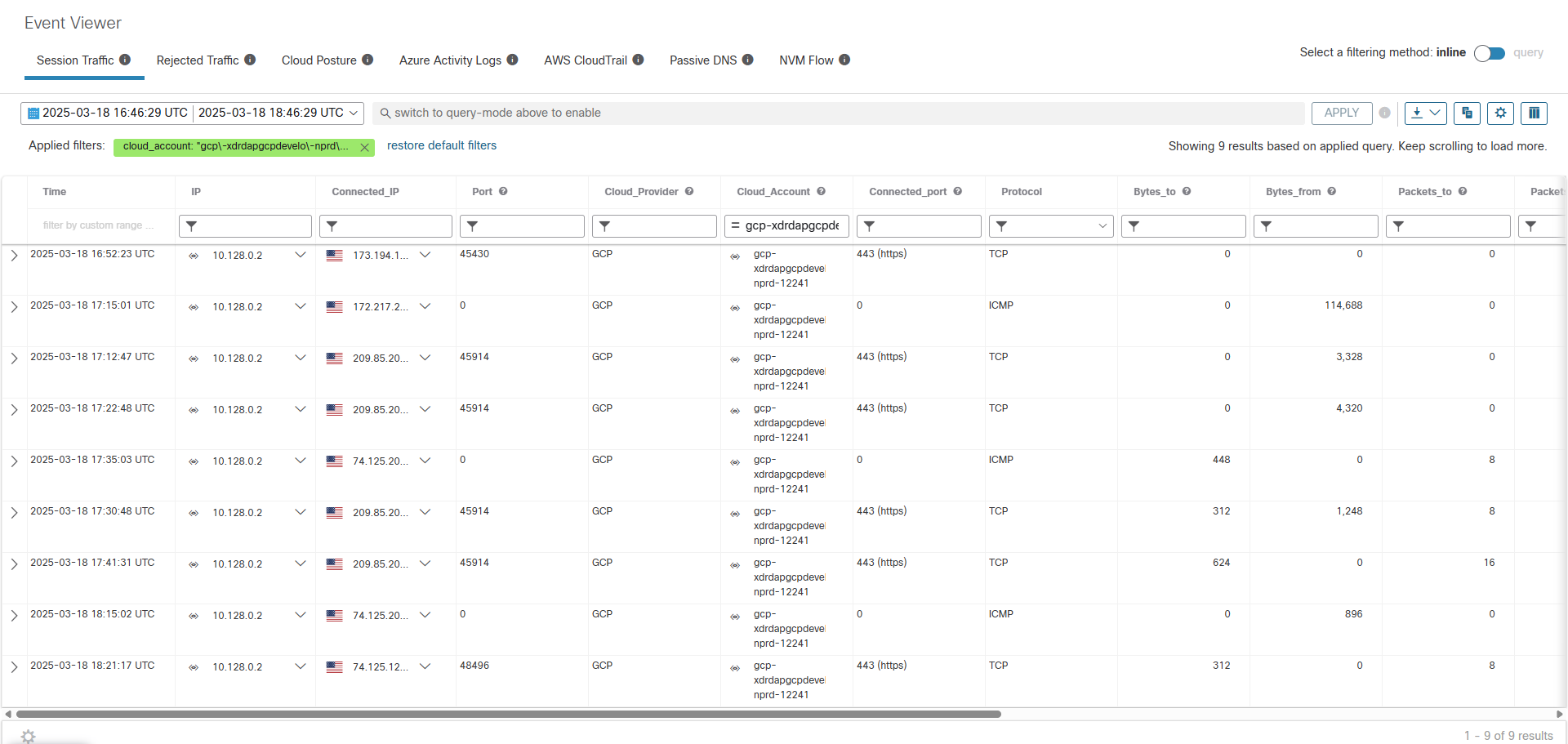The width and height of the screenshot is (1568, 744).
Task: Open the Passive DNS tab
Action: point(703,60)
